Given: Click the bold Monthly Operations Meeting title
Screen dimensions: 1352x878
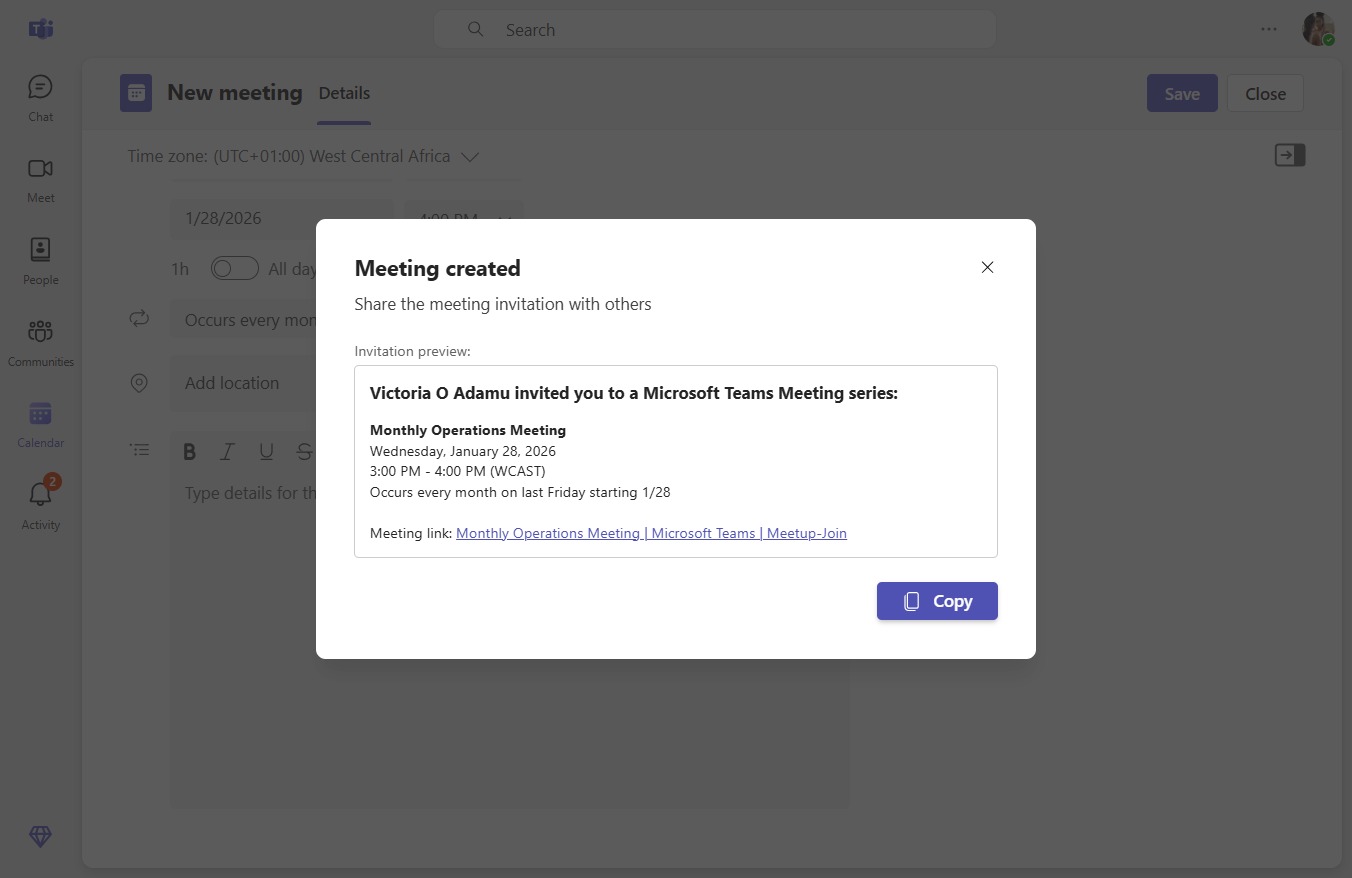Looking at the screenshot, I should [468, 430].
